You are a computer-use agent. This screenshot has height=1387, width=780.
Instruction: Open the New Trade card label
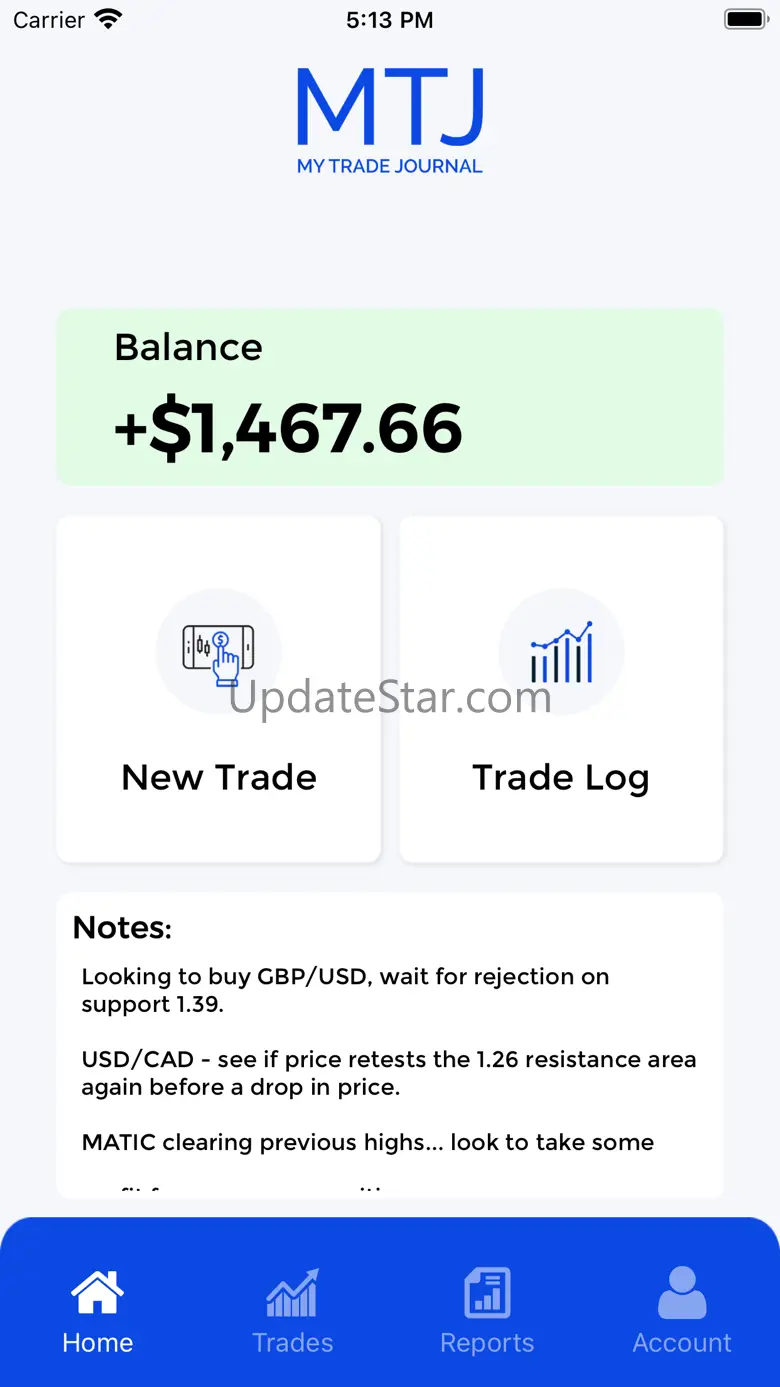click(x=218, y=778)
